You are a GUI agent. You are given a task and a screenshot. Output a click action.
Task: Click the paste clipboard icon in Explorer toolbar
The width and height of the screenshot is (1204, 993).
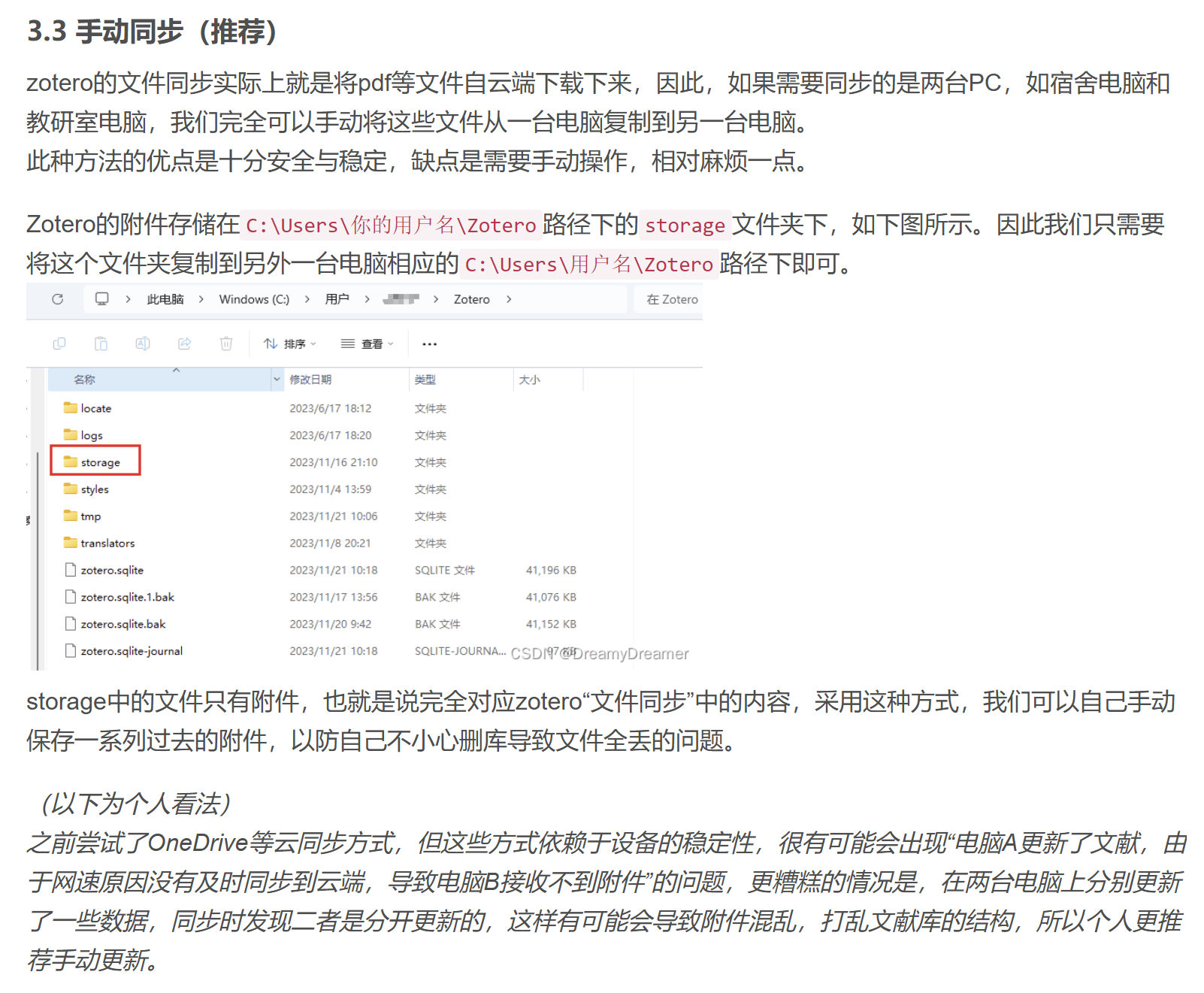pos(101,344)
